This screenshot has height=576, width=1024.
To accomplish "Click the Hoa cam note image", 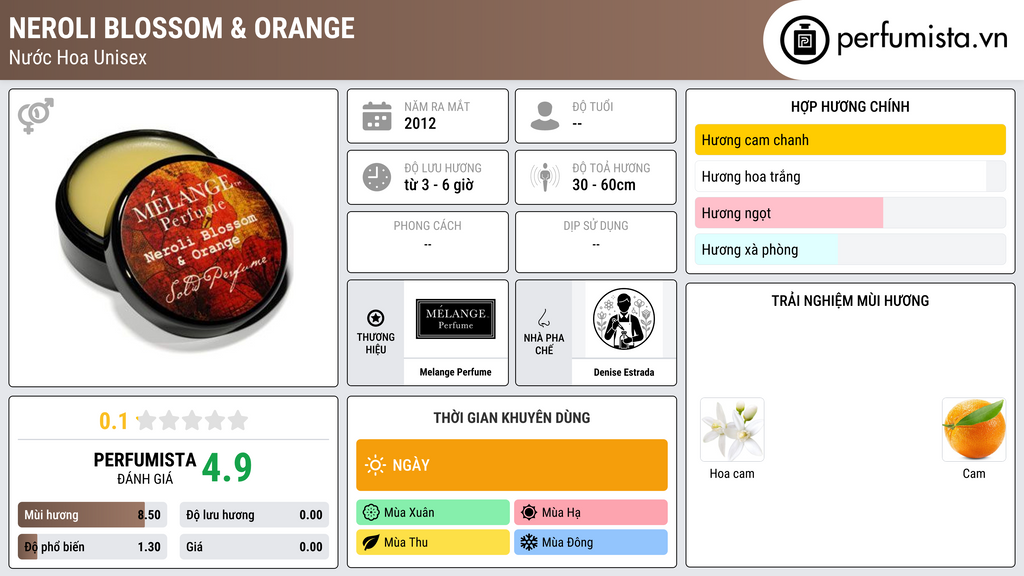I will pyautogui.click(x=732, y=430).
